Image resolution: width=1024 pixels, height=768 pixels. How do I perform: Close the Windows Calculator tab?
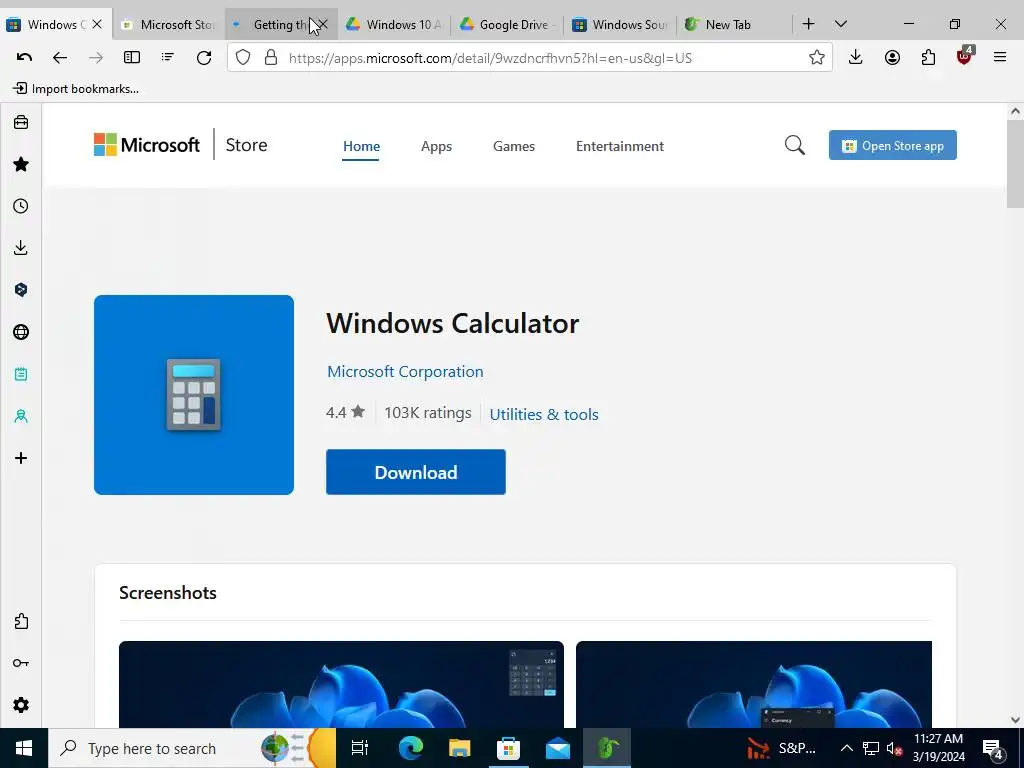[97, 24]
